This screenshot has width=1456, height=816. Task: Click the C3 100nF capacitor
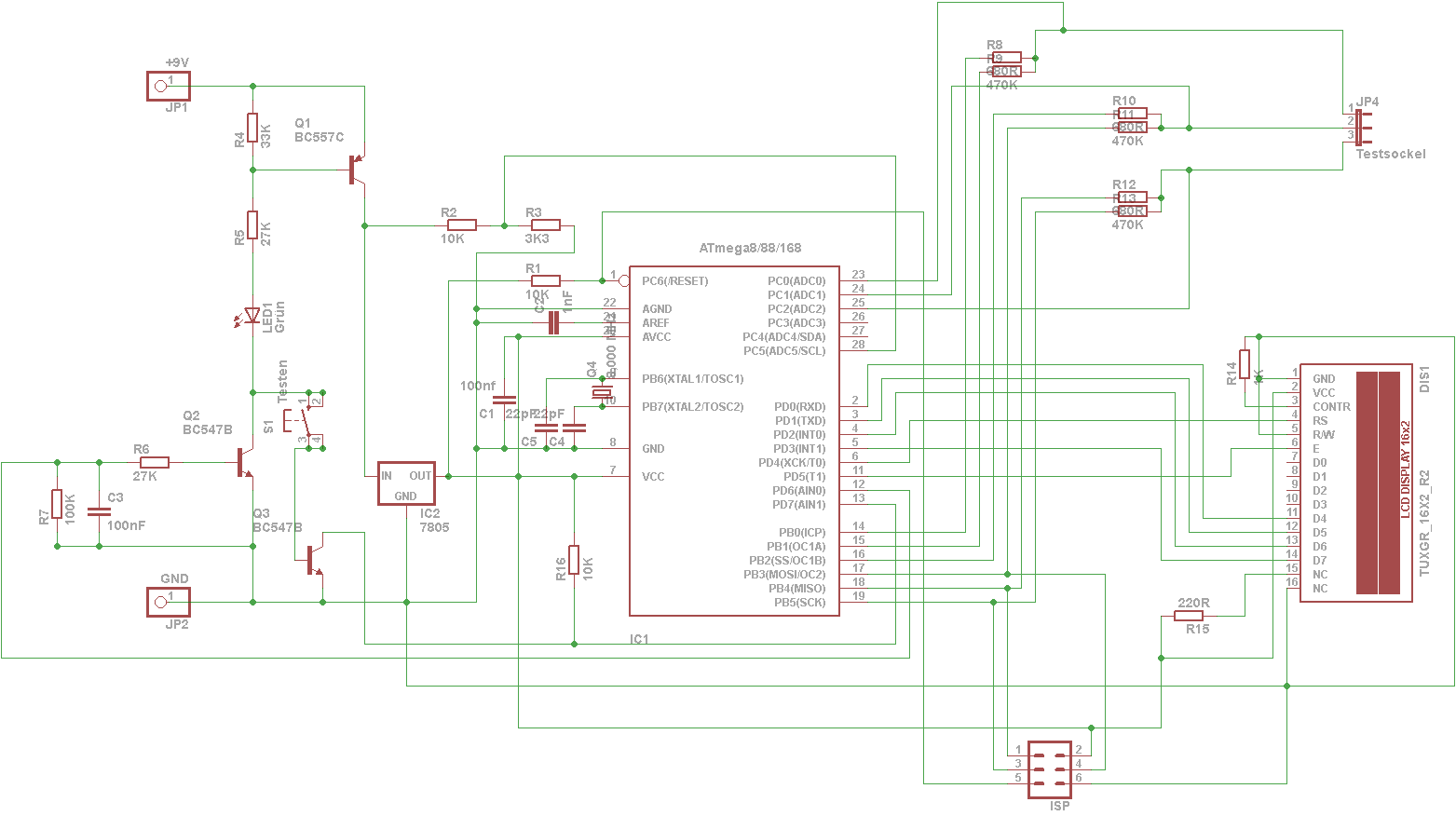pyautogui.click(x=99, y=510)
